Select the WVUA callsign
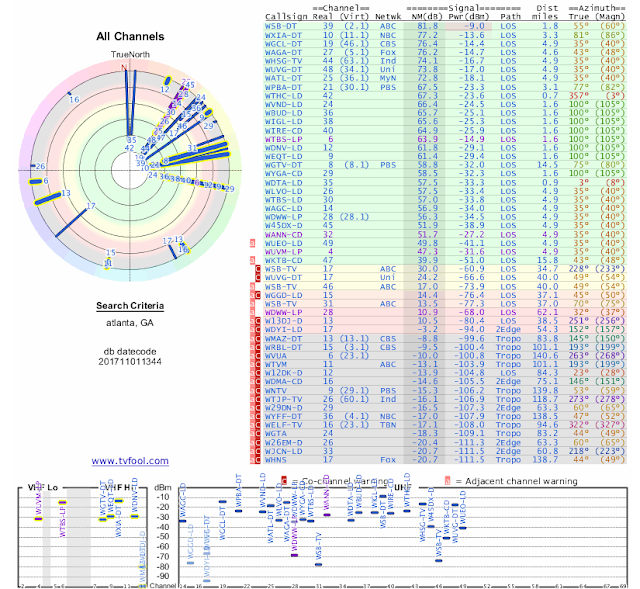640x589 pixels. (276, 356)
